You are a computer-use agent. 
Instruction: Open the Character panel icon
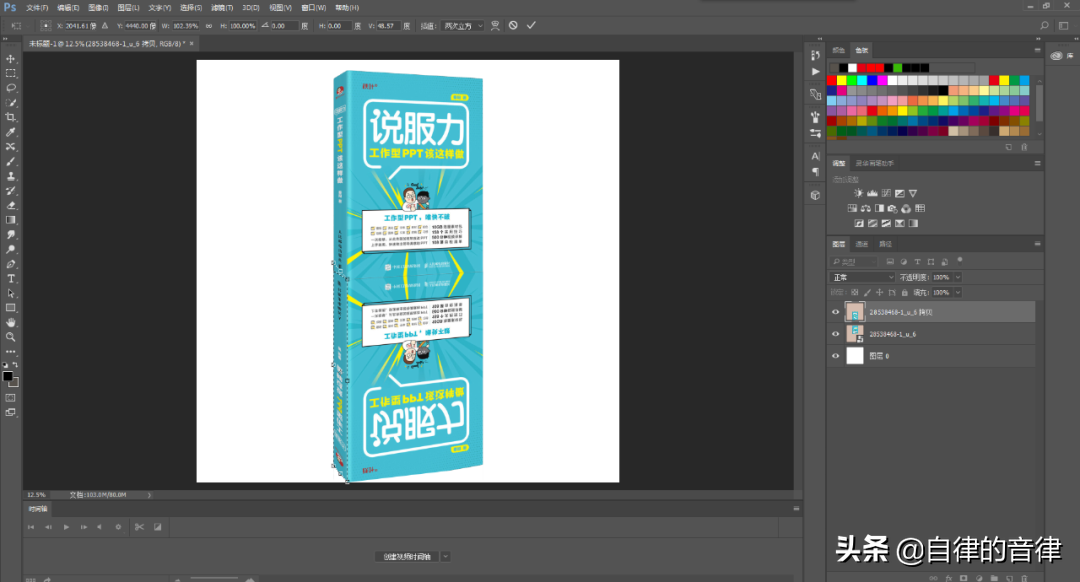[x=816, y=156]
